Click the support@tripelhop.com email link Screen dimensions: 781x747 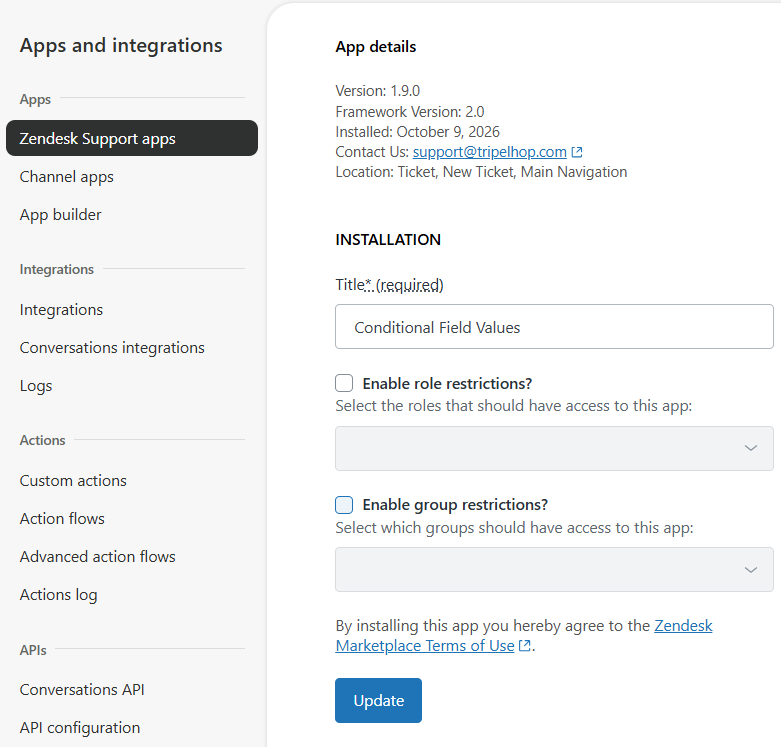(490, 151)
